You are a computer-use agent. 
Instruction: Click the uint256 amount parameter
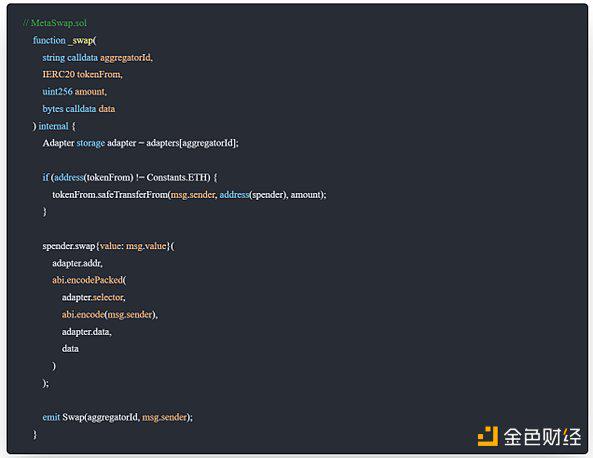coord(75,92)
